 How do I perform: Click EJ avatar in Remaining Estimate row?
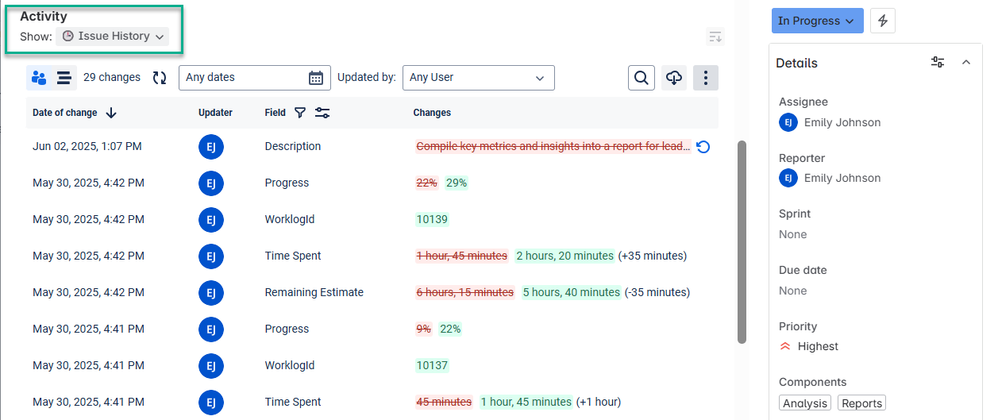click(211, 293)
